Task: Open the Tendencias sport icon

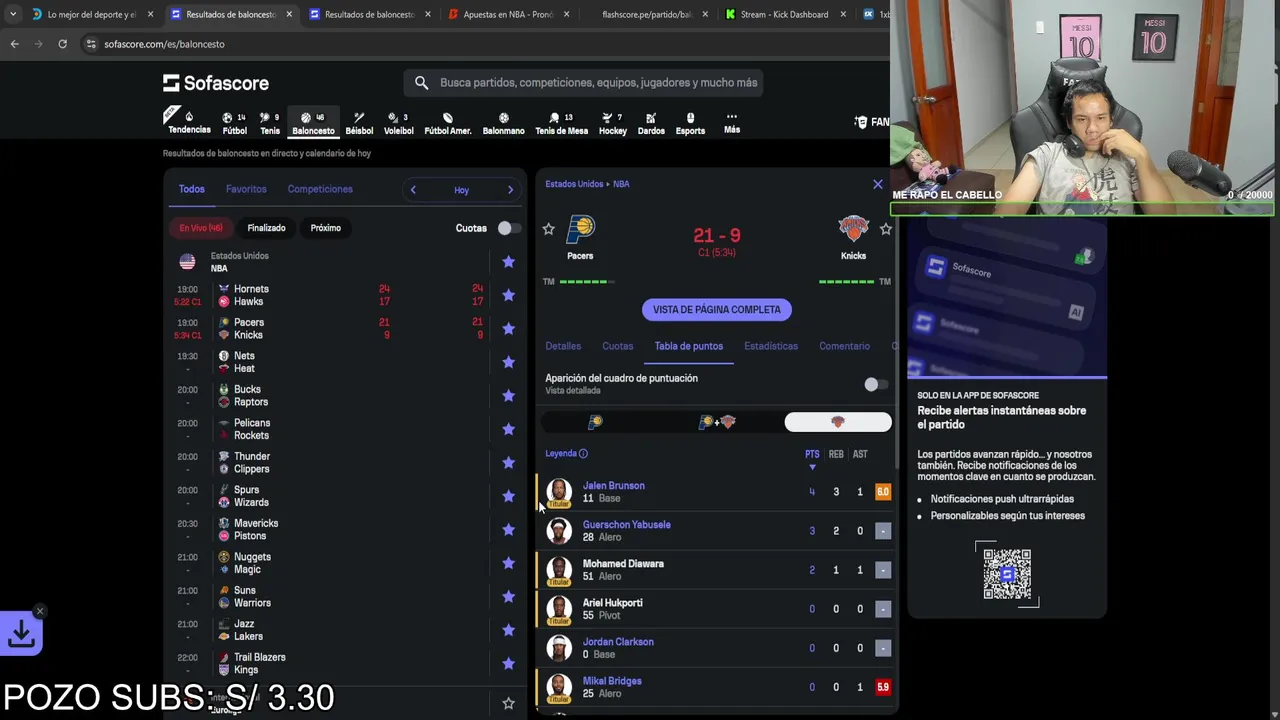Action: pos(189,122)
